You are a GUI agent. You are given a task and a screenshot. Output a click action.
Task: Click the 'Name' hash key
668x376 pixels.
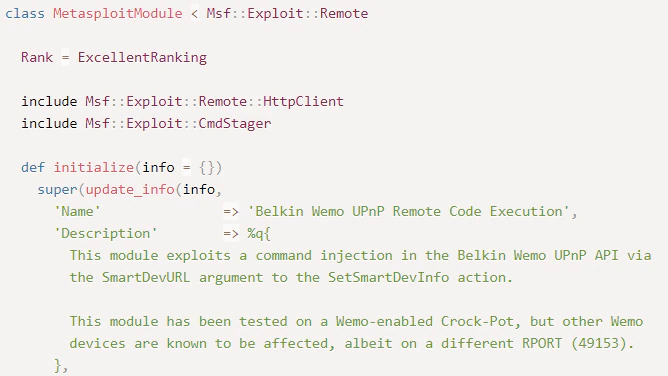77,212
